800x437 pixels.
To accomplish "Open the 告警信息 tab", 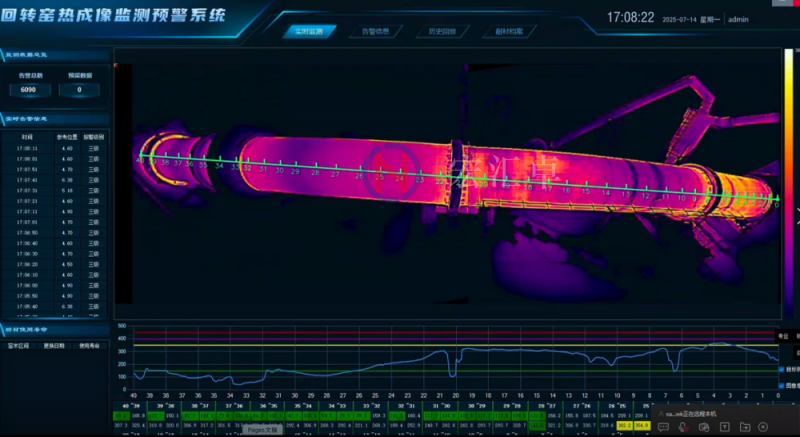I will 376,31.
